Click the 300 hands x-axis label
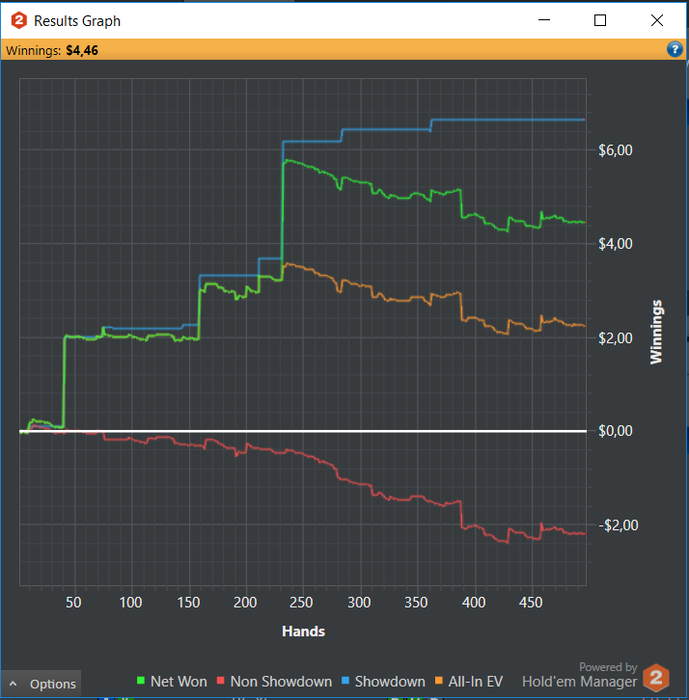This screenshot has height=700, width=689. (x=359, y=603)
